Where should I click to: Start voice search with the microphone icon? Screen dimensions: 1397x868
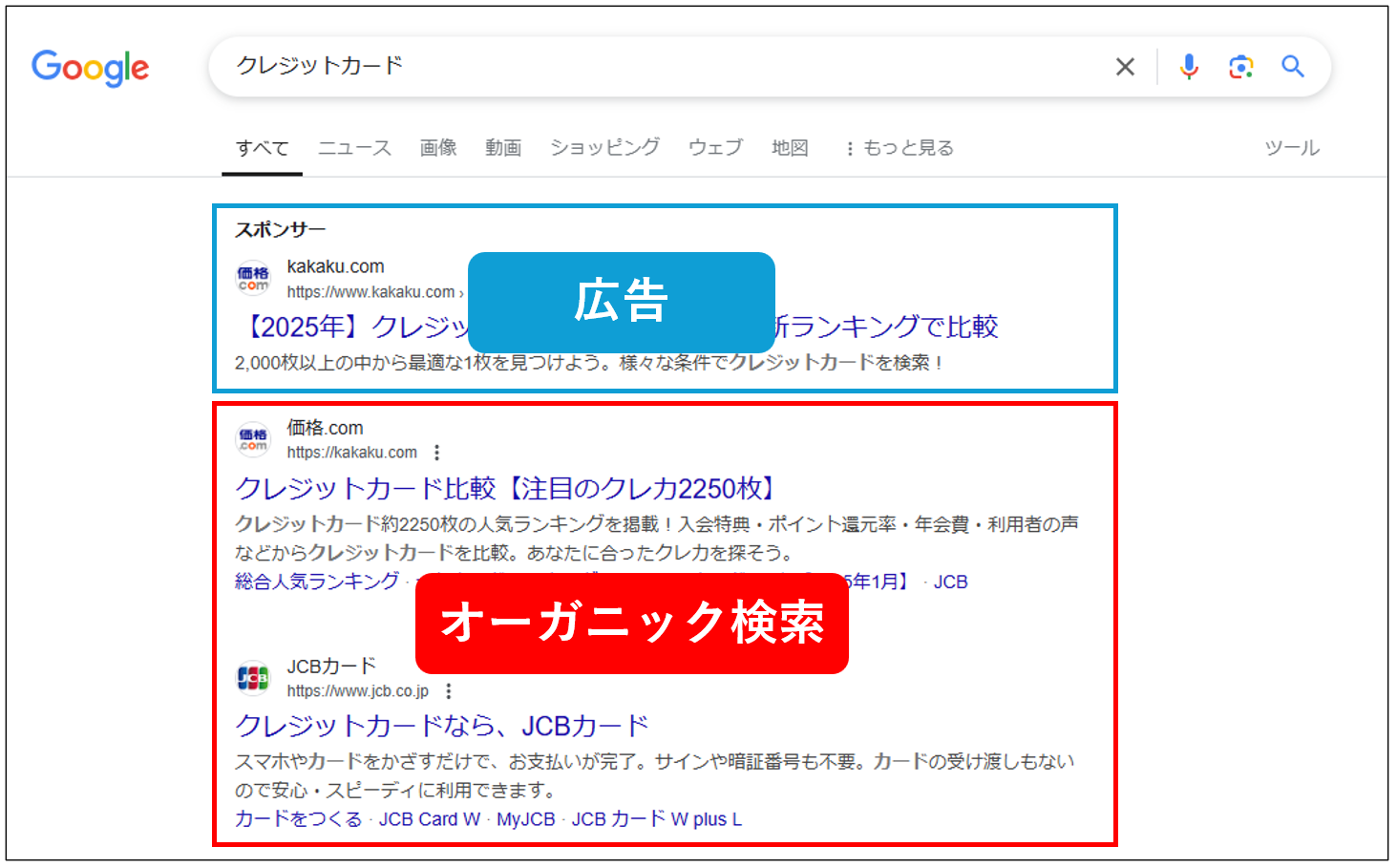click(x=1189, y=67)
